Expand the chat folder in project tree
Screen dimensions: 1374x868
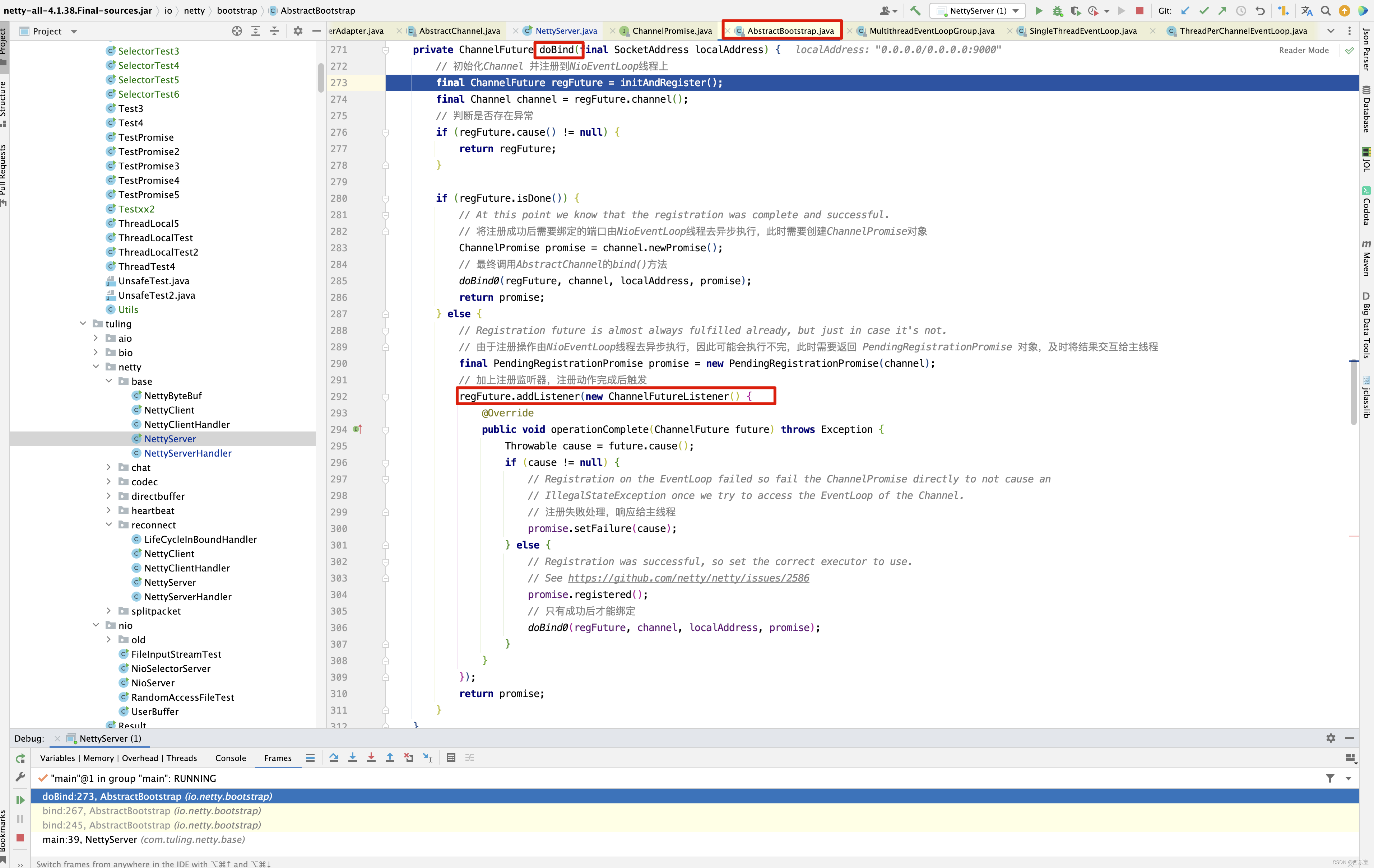point(108,467)
